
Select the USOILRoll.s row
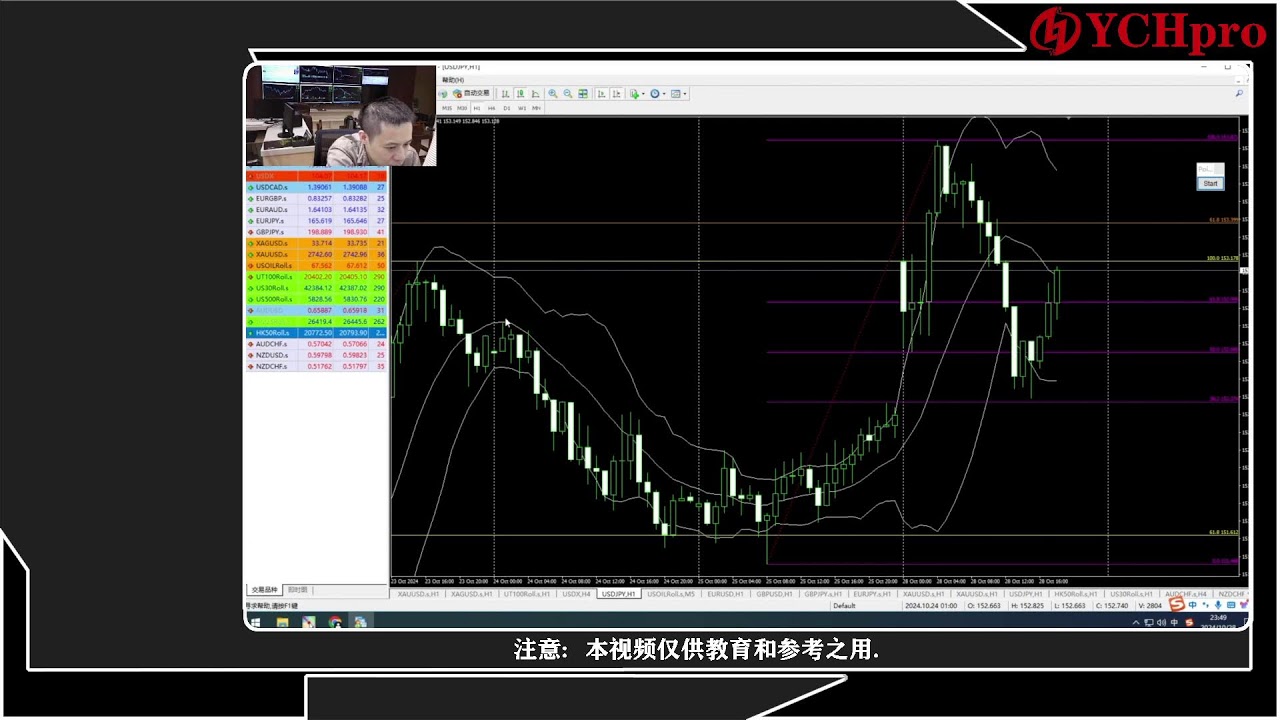316,265
